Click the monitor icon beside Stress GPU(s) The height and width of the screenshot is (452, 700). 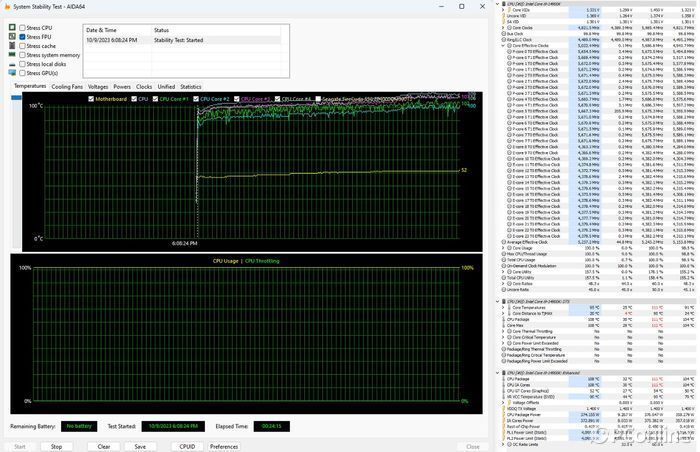(12, 73)
